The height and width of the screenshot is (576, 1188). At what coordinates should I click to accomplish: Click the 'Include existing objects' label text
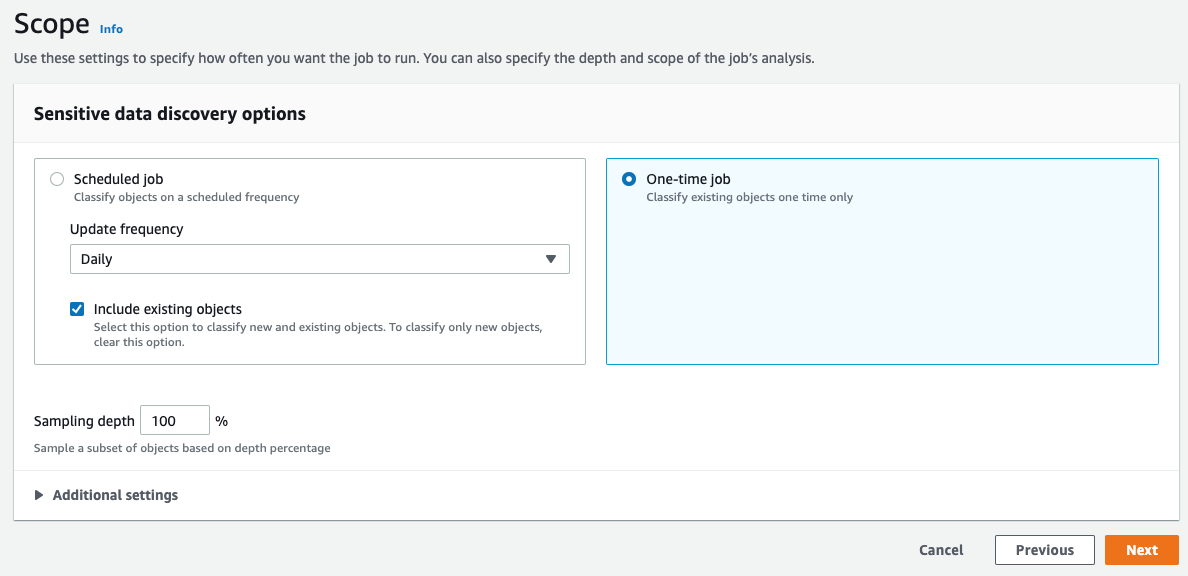pos(168,309)
